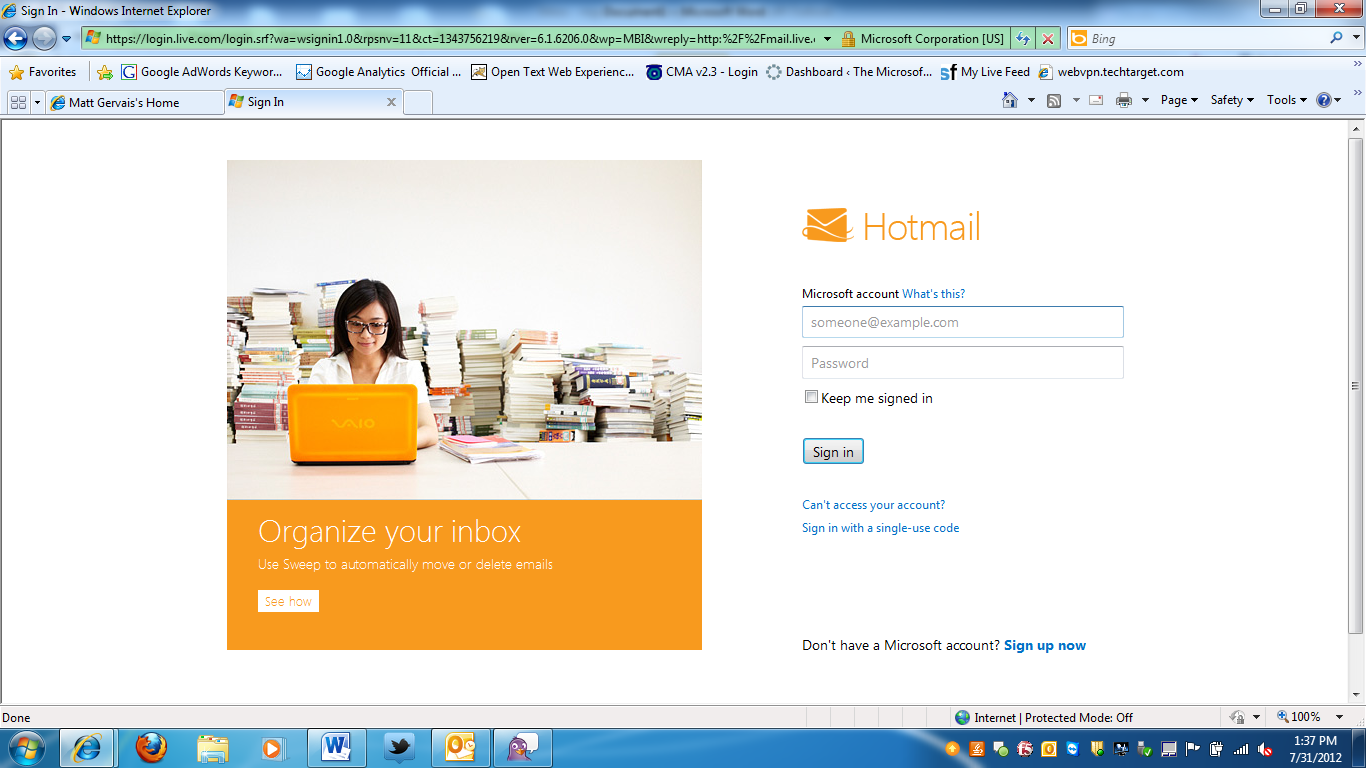Open the Recent Pages dropdown arrow

[66, 39]
